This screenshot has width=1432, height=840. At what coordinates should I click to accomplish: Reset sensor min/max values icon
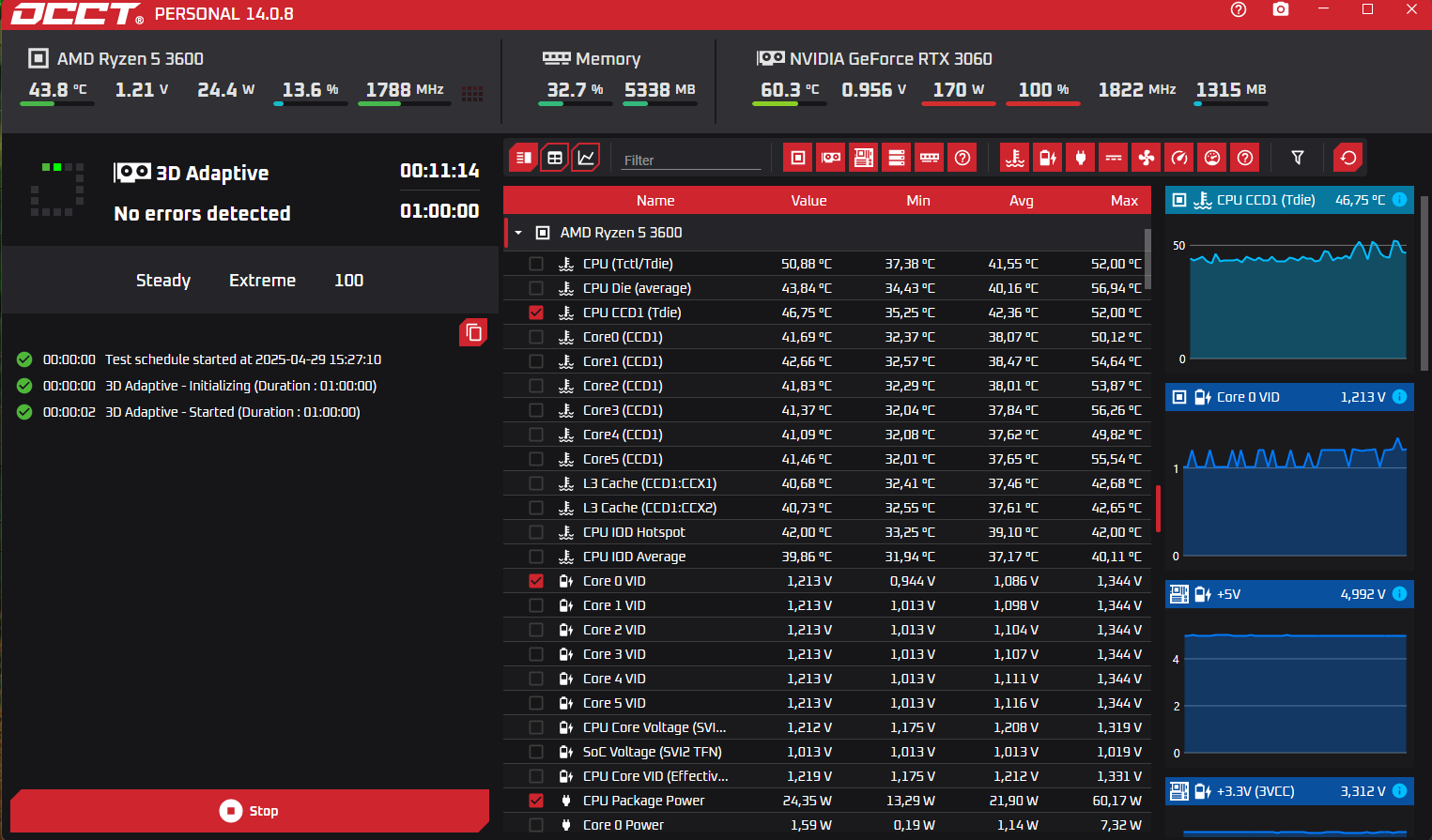1348,158
